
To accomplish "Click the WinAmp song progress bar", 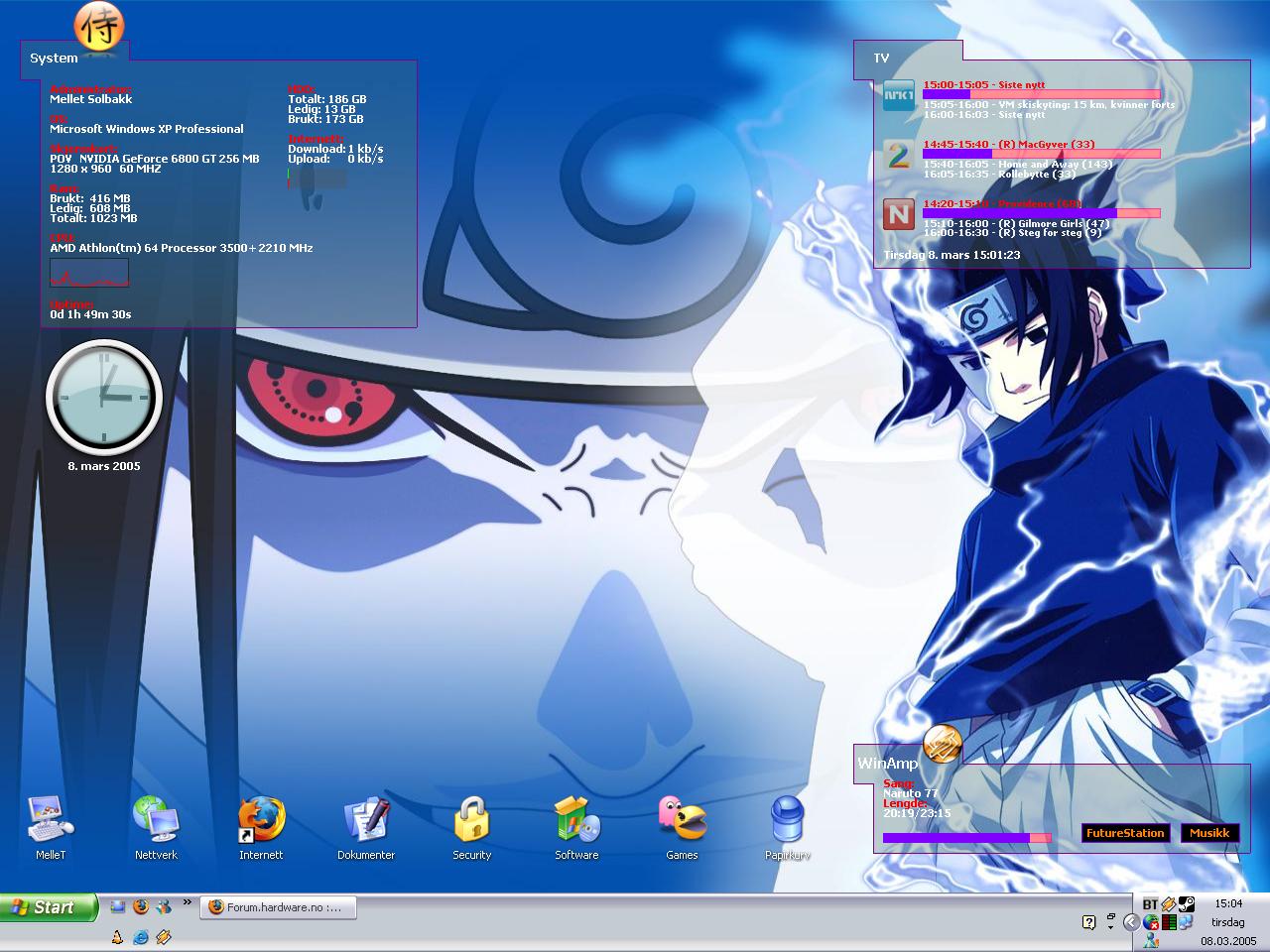I will 967,838.
